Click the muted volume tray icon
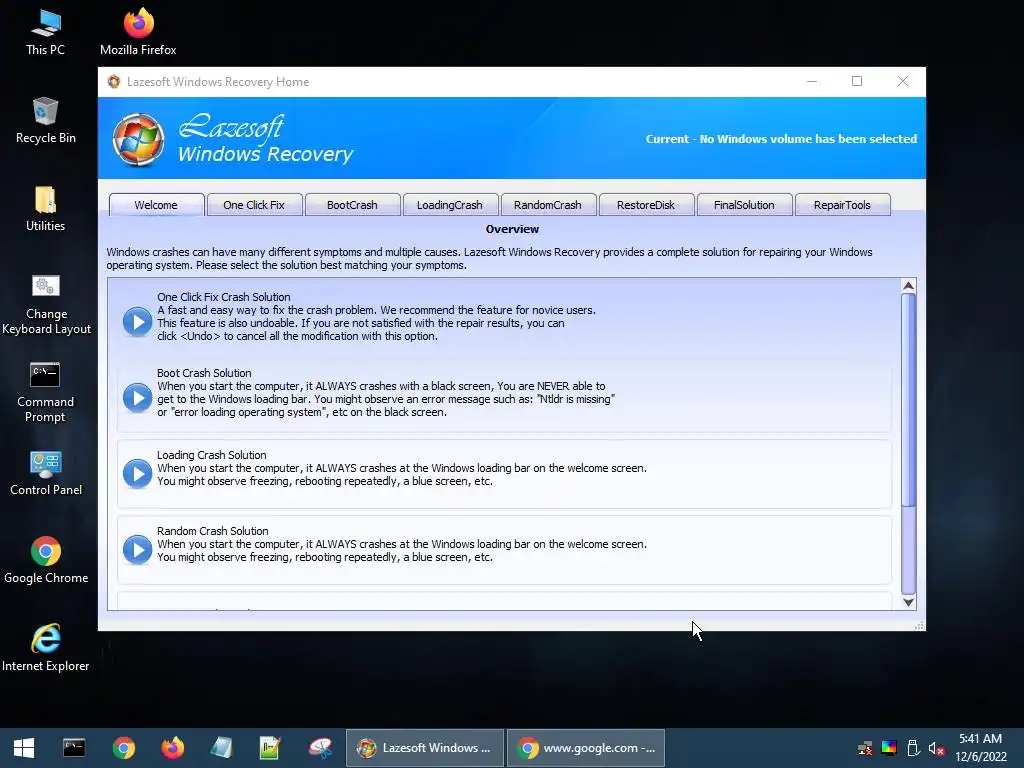The image size is (1024, 768). tap(936, 748)
